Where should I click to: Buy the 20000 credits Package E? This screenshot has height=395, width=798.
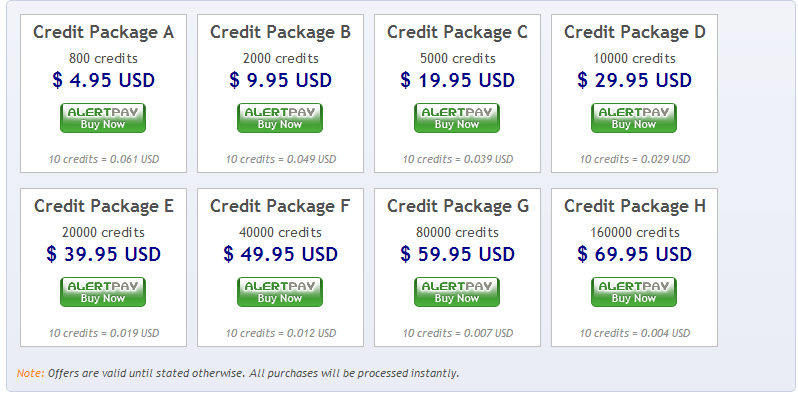tap(103, 292)
